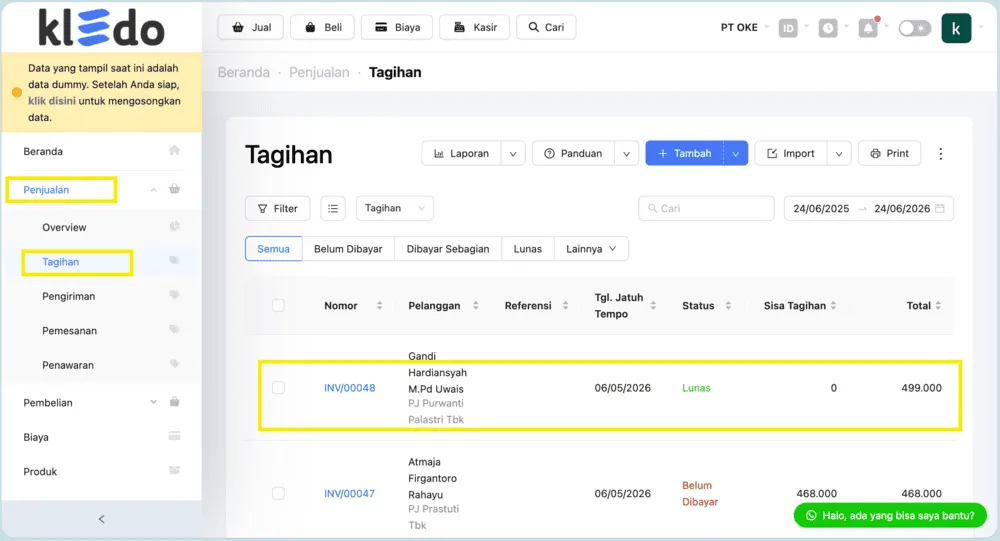This screenshot has width=1000, height=541.
Task: Click the Penawaran tag icon
Action: tap(174, 364)
